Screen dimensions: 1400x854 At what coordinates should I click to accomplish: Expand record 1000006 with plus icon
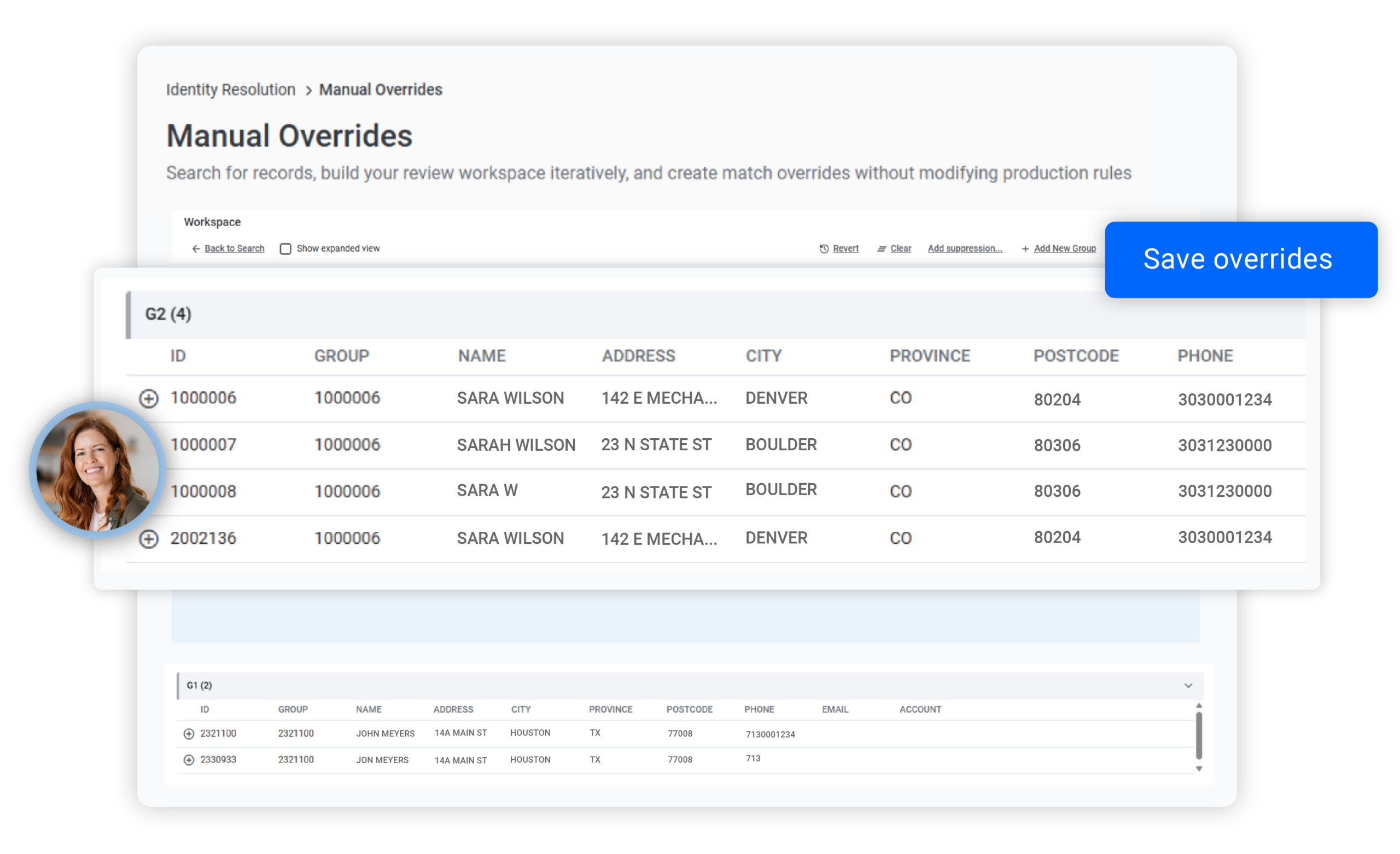(149, 399)
